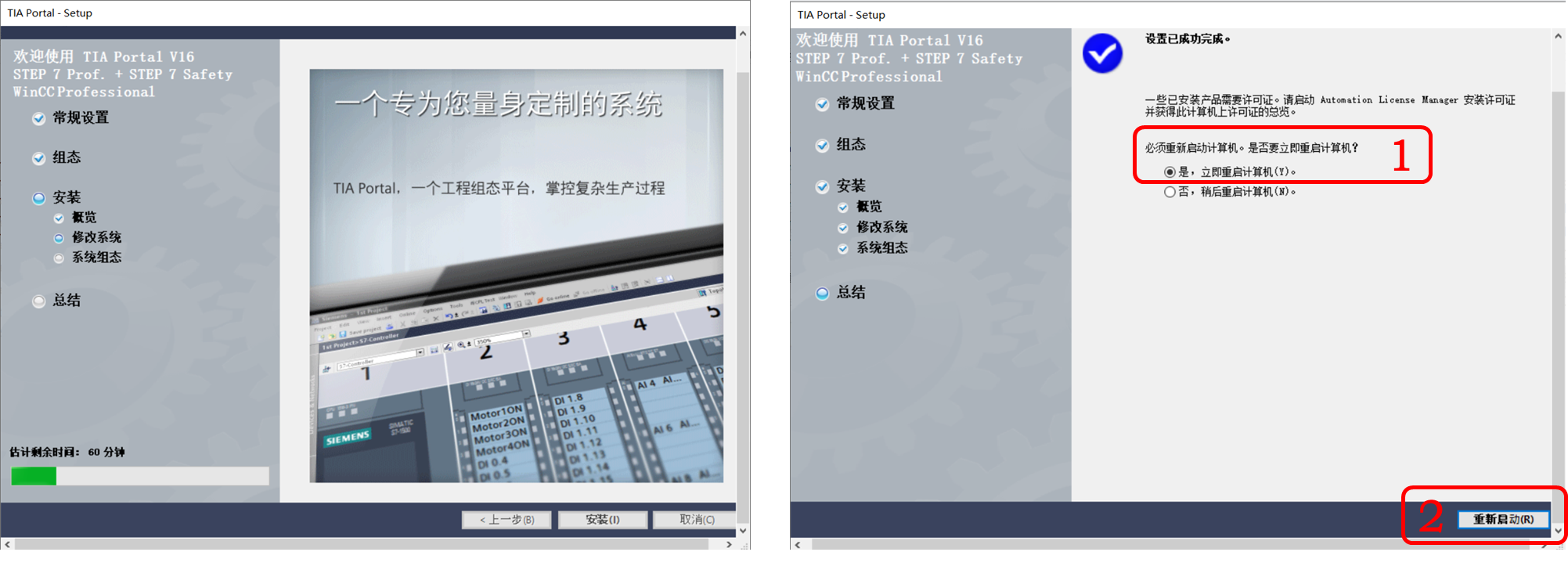Click the 安装 step circle icon in left installer

pos(38,198)
